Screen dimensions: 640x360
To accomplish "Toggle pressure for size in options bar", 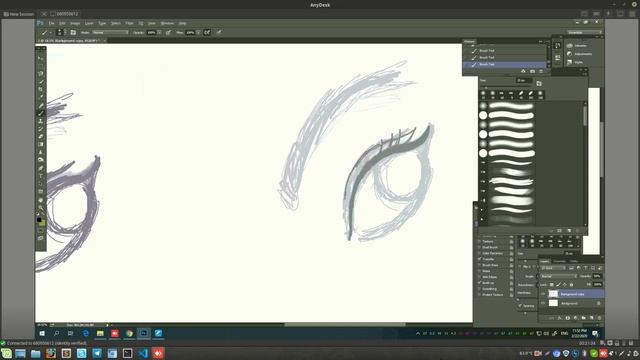I will click(x=219, y=32).
